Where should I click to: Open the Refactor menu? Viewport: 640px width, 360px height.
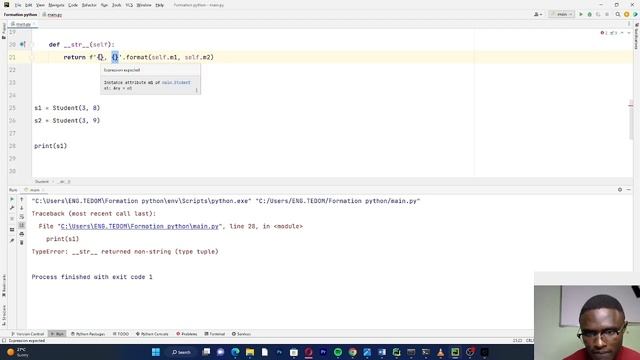point(89,5)
